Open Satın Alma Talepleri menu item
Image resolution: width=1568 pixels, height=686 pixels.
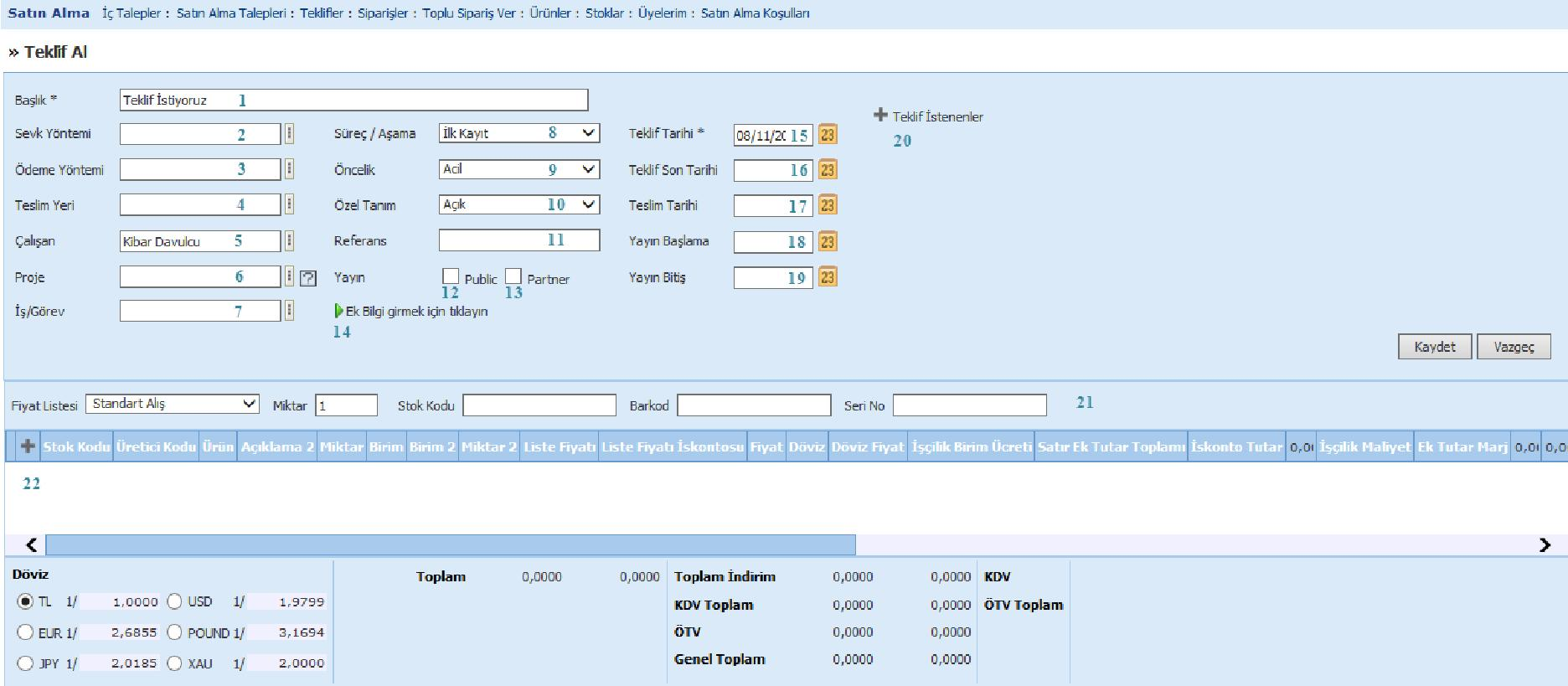[231, 13]
